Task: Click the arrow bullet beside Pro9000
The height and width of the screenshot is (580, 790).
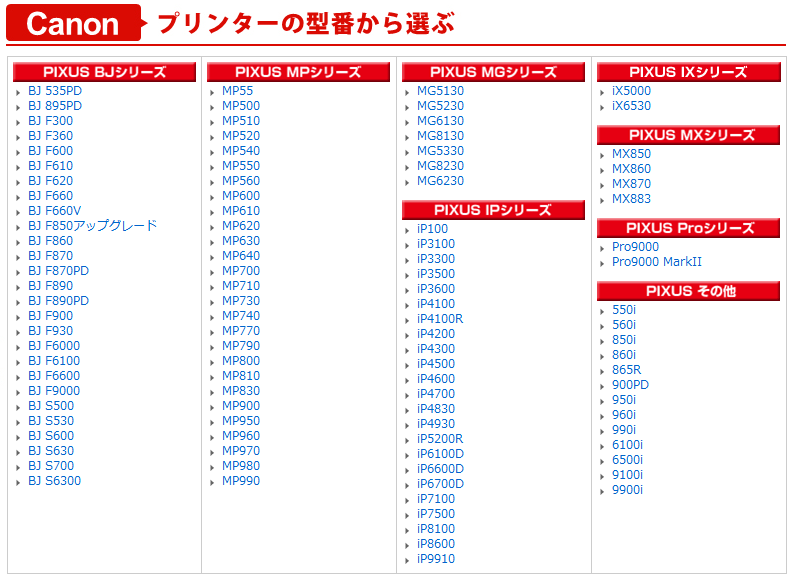Action: [602, 248]
